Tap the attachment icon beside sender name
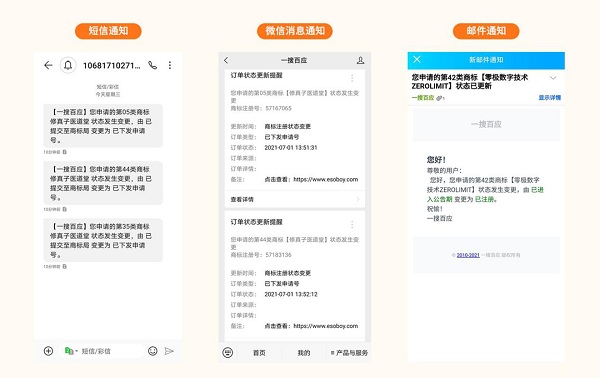 point(440,98)
